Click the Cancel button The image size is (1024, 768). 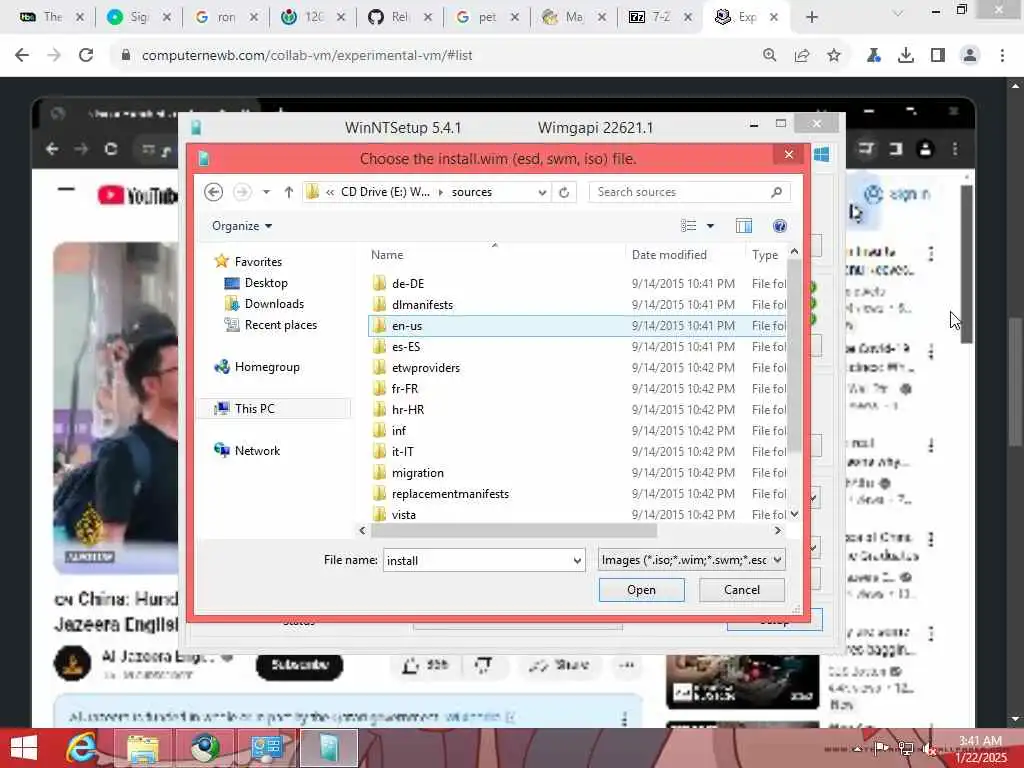[742, 590]
